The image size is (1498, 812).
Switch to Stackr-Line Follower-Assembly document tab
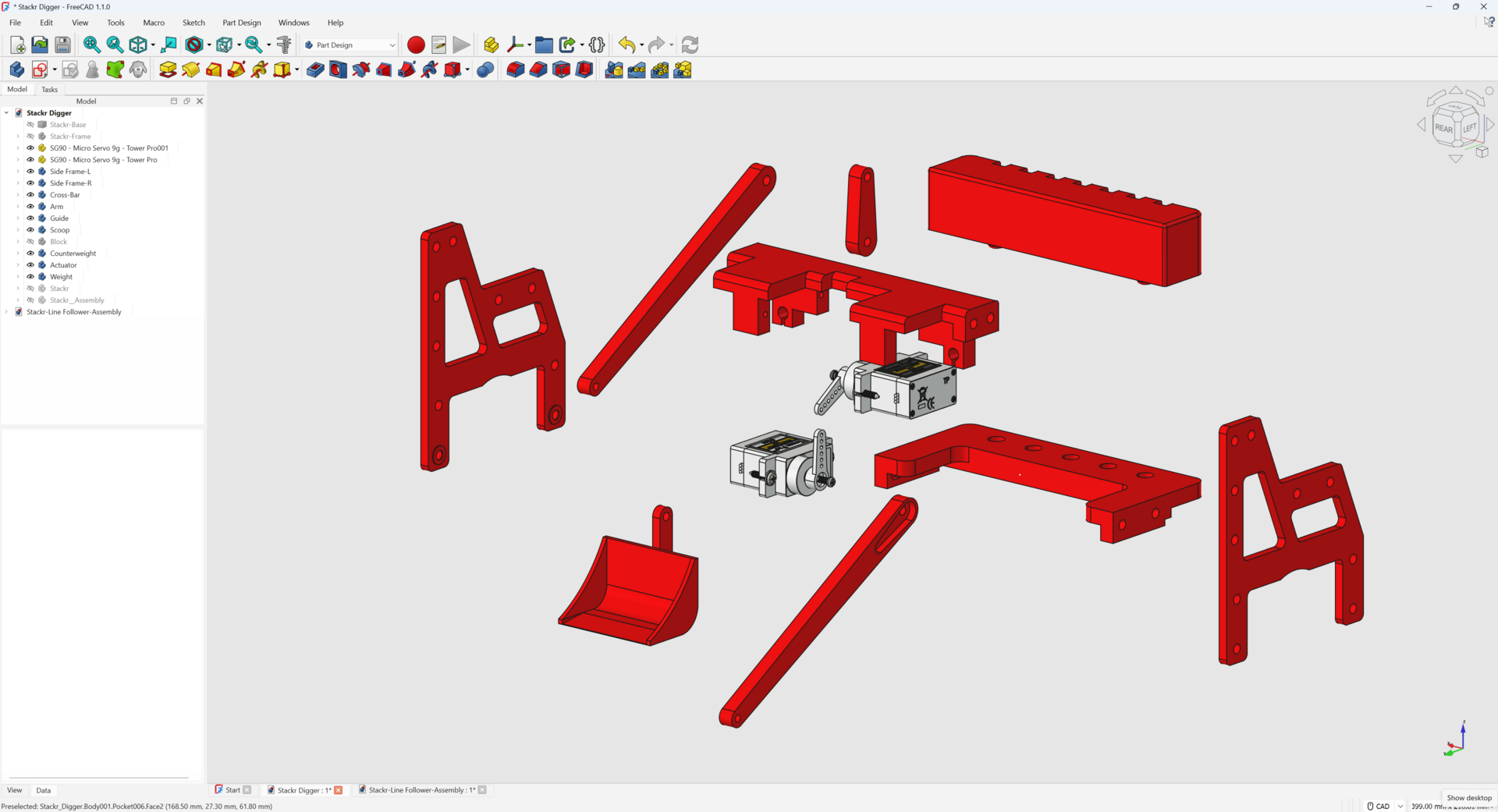point(421,790)
